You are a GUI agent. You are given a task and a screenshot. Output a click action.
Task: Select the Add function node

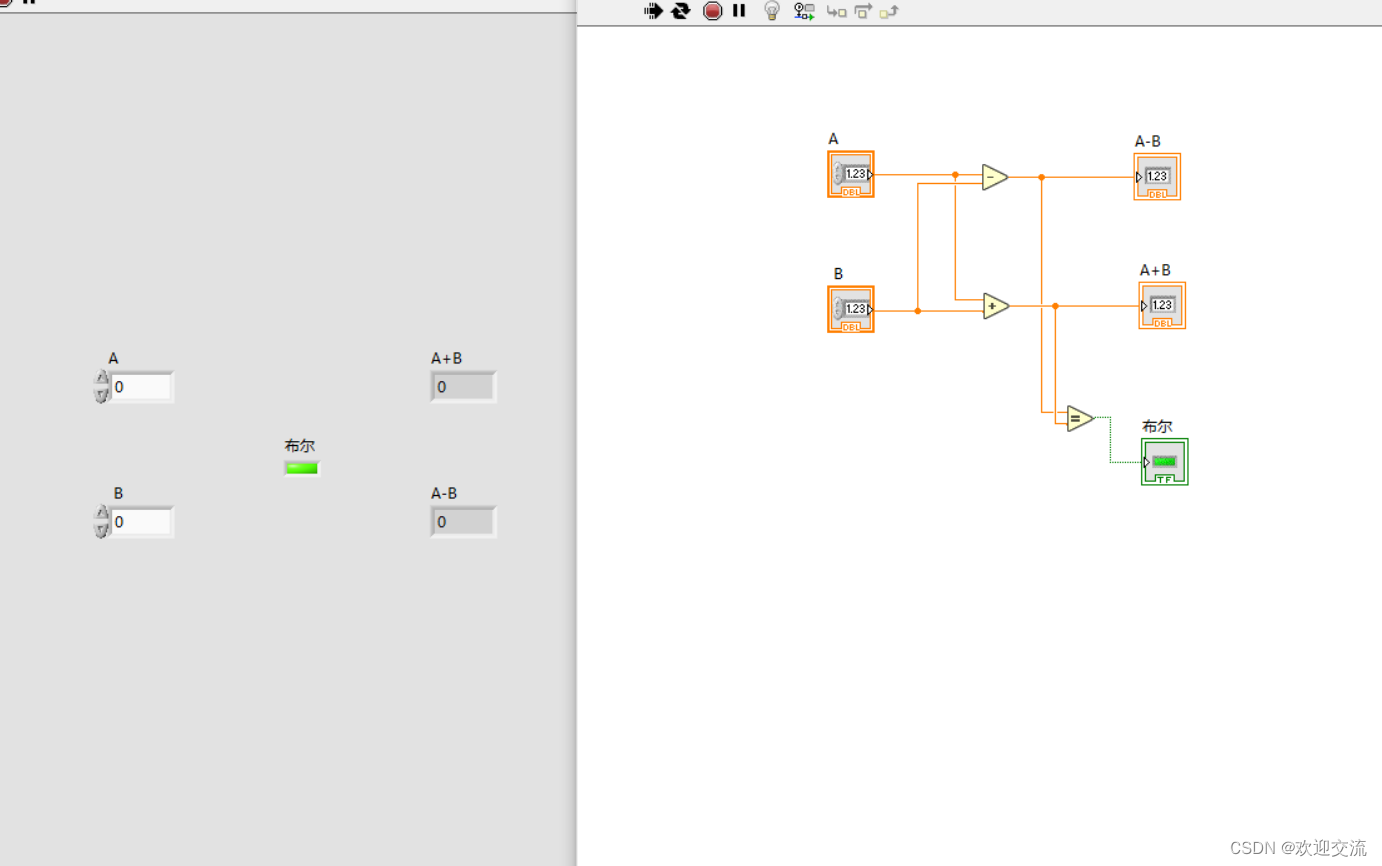coord(996,306)
